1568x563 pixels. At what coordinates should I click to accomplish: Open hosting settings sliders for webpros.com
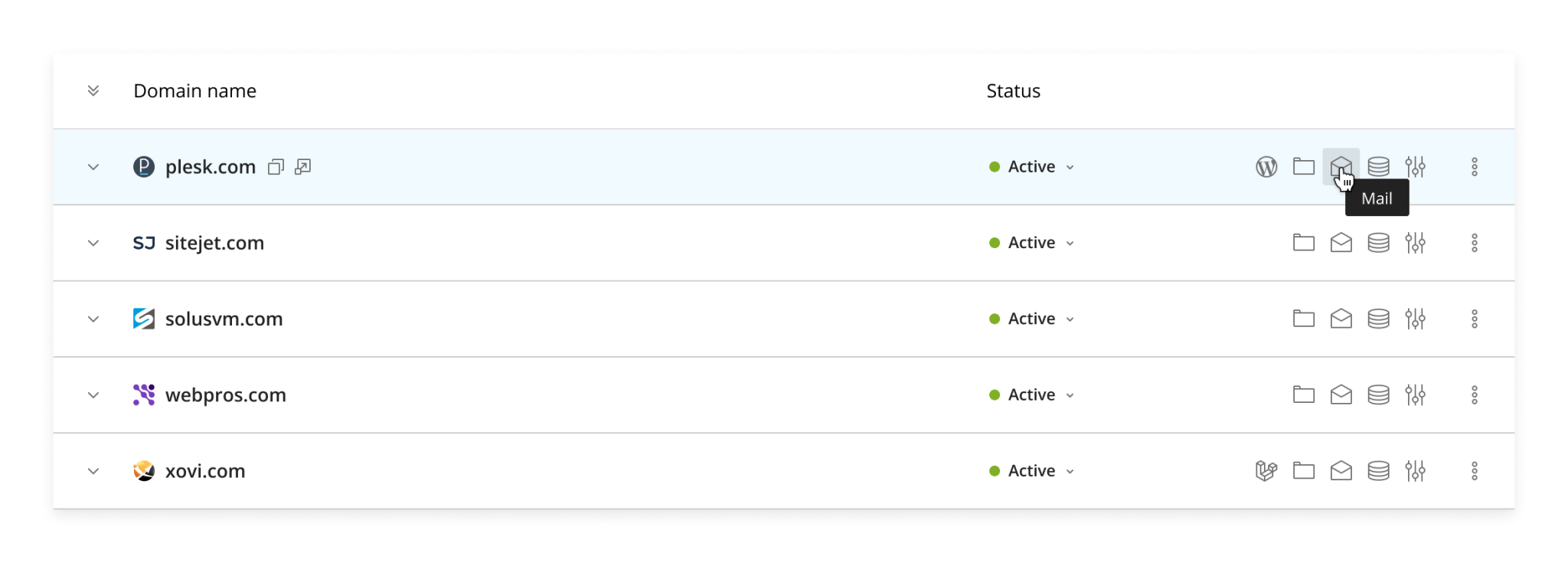pos(1416,394)
